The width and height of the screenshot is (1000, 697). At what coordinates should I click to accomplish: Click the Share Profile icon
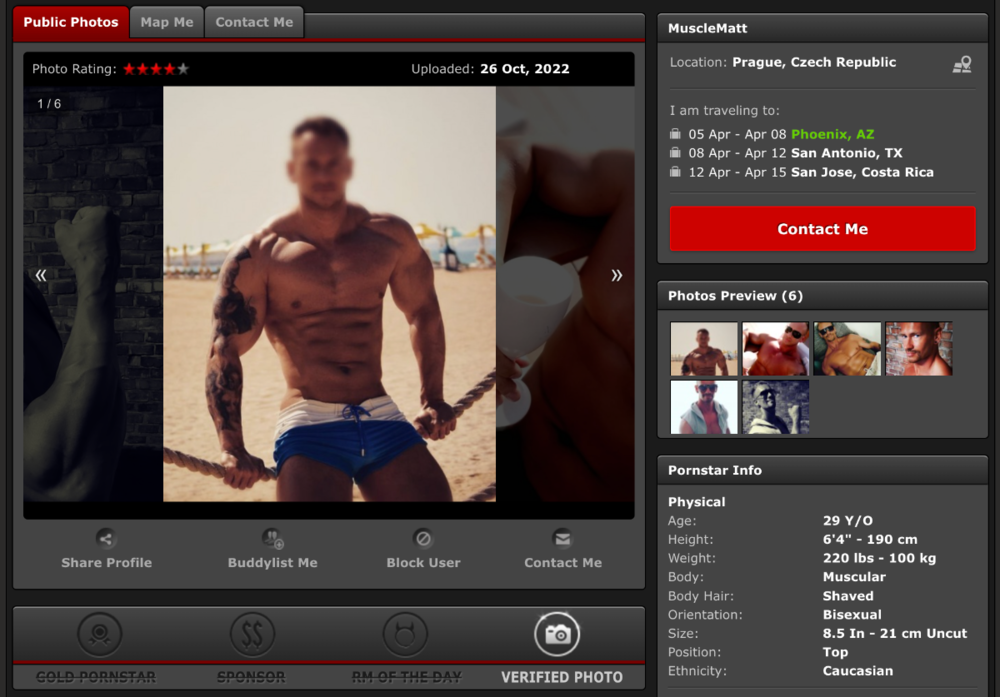106,538
